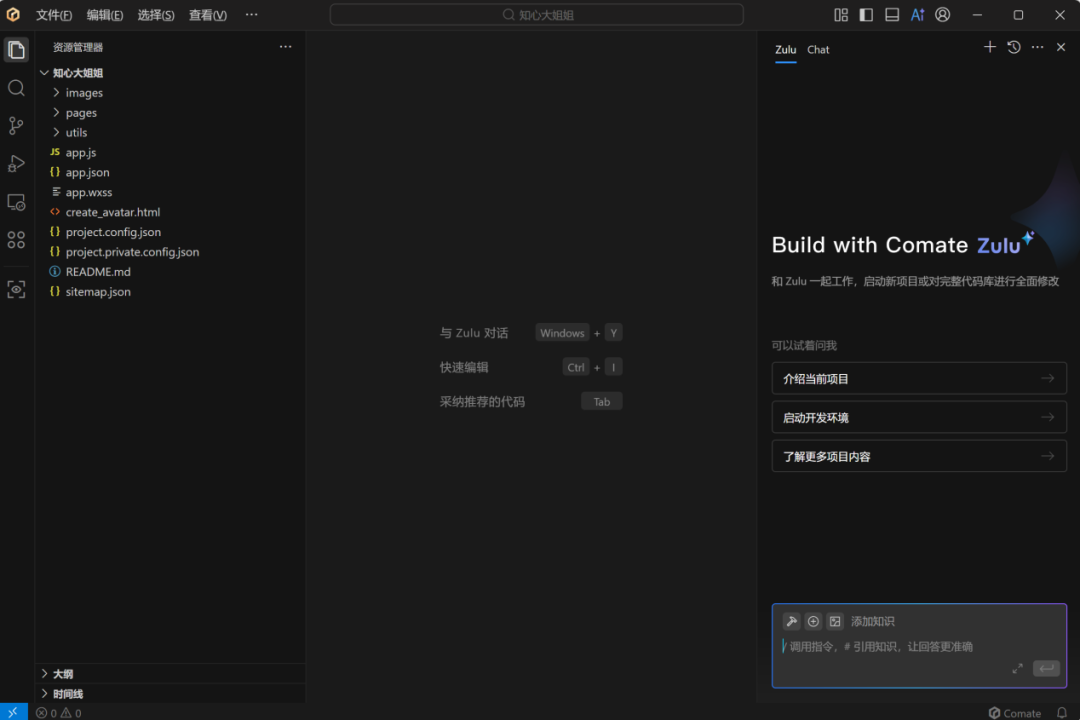Open the Remote Explorer icon

16,202
